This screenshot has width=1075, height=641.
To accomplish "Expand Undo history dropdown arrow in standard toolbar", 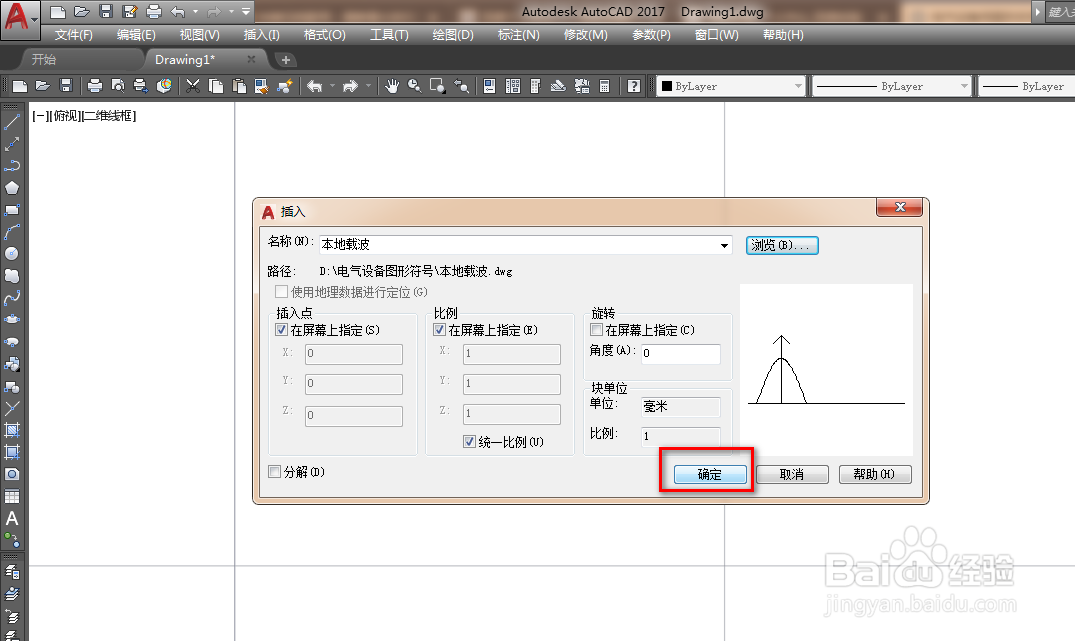I will 333,86.
